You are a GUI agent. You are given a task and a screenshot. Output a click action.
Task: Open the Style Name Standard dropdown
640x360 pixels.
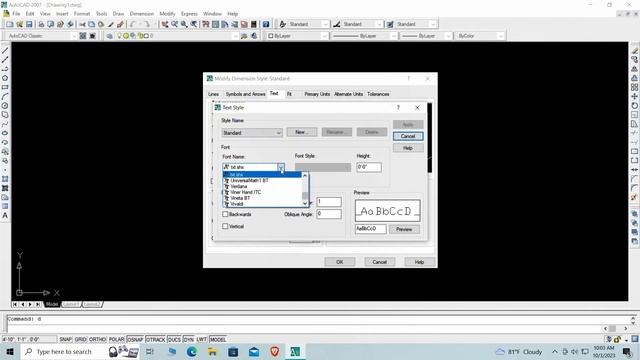pyautogui.click(x=252, y=133)
